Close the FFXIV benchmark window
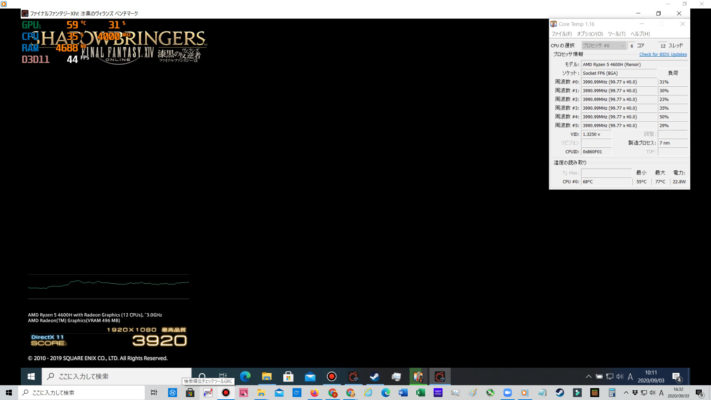Image resolution: width=711 pixels, height=400 pixels. point(679,13)
